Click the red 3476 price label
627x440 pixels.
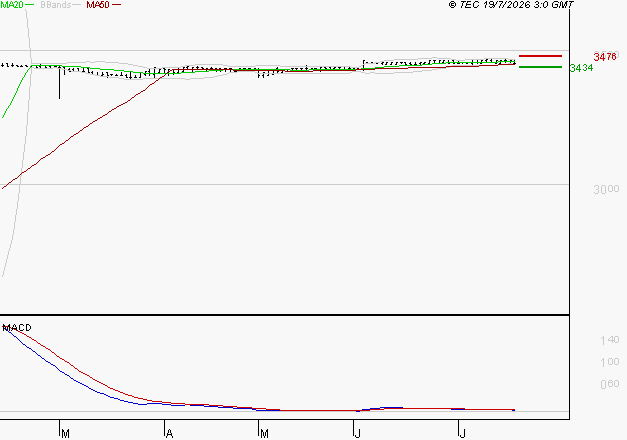tap(605, 57)
